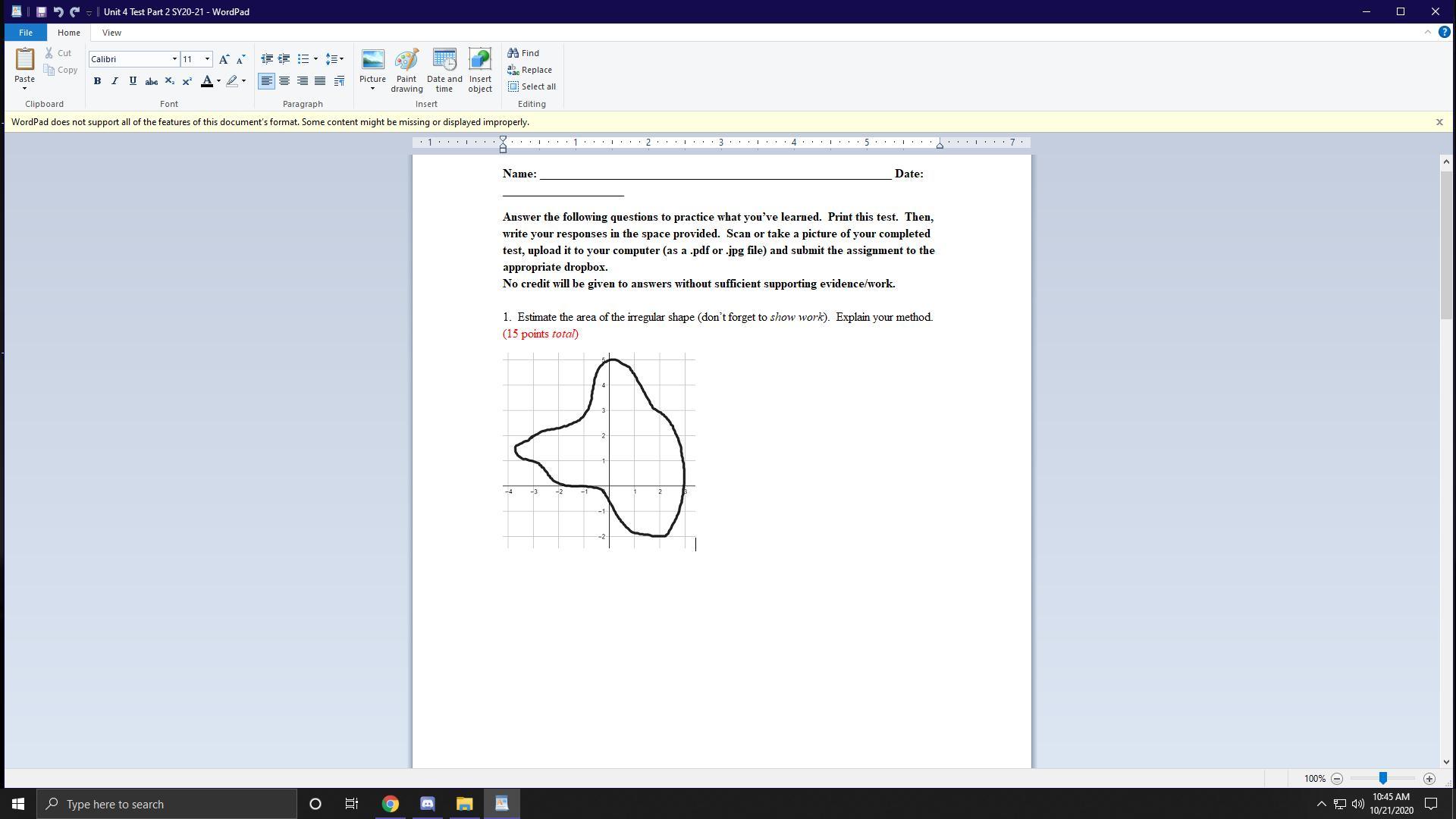Enable center text alignment
The image size is (1456, 819).
[284, 81]
